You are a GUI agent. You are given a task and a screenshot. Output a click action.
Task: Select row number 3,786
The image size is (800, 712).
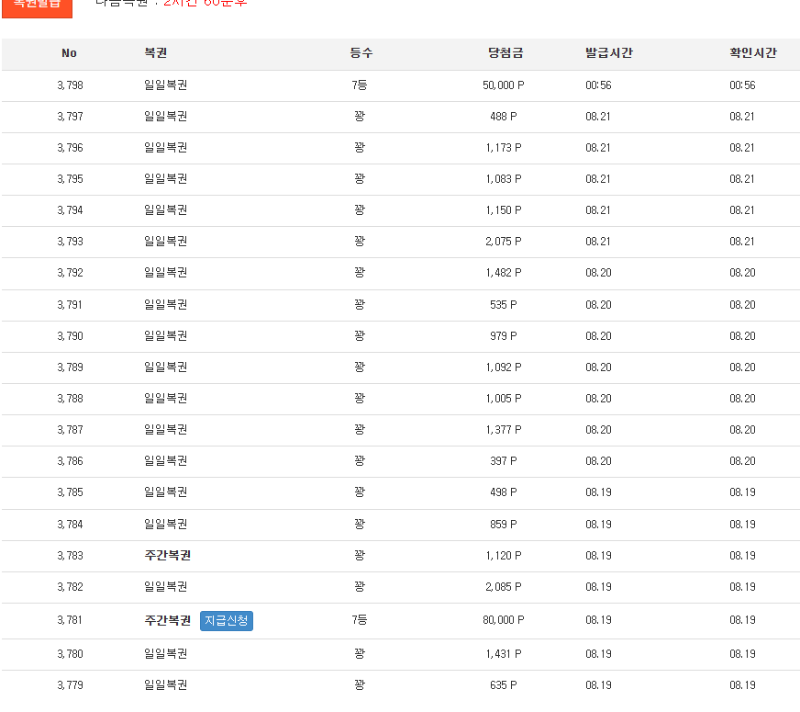click(x=70, y=461)
